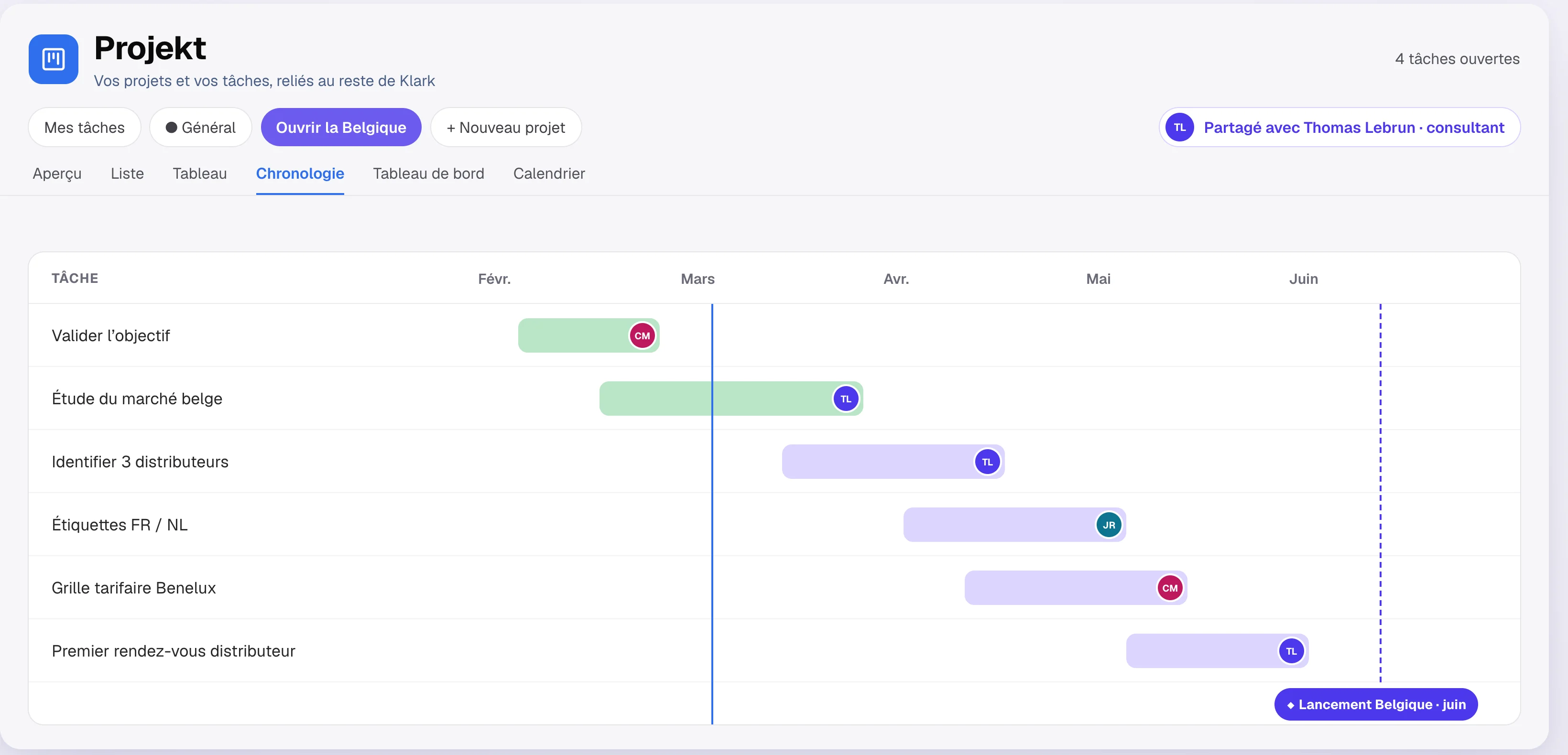
Task: Click the Valider l'objectif green timeline bar
Action: [588, 336]
